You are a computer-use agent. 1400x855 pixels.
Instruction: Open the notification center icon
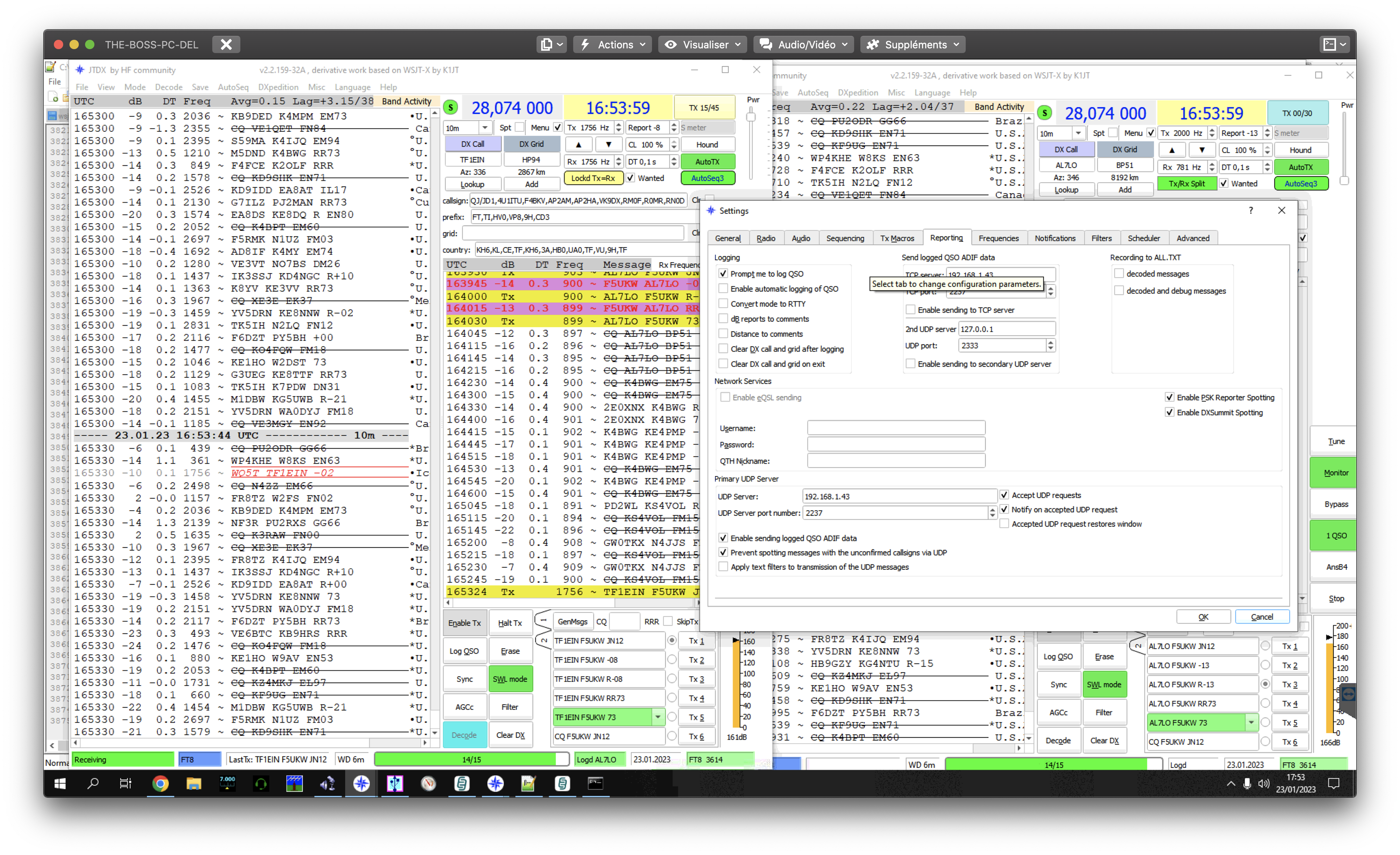point(1334,784)
